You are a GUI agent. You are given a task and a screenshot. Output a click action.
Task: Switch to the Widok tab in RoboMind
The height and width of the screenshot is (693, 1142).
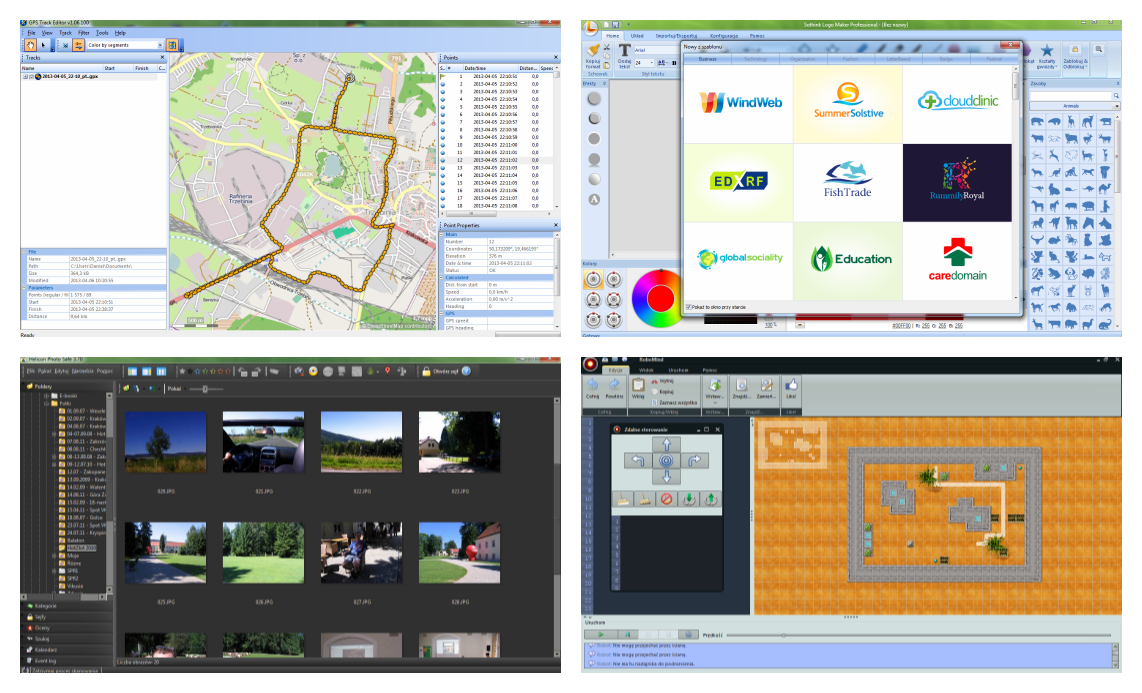646,370
